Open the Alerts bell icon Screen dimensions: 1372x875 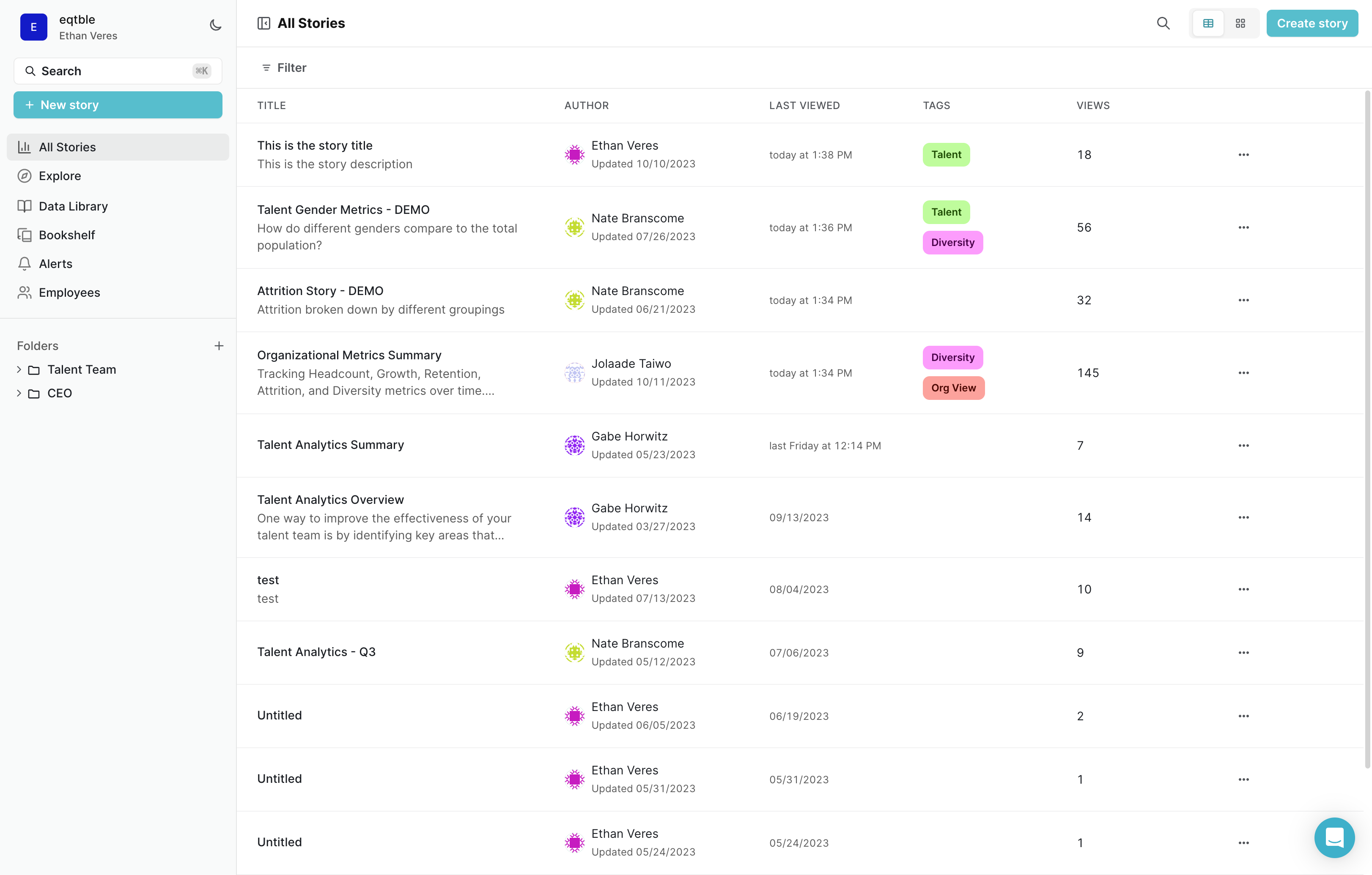pyautogui.click(x=24, y=264)
